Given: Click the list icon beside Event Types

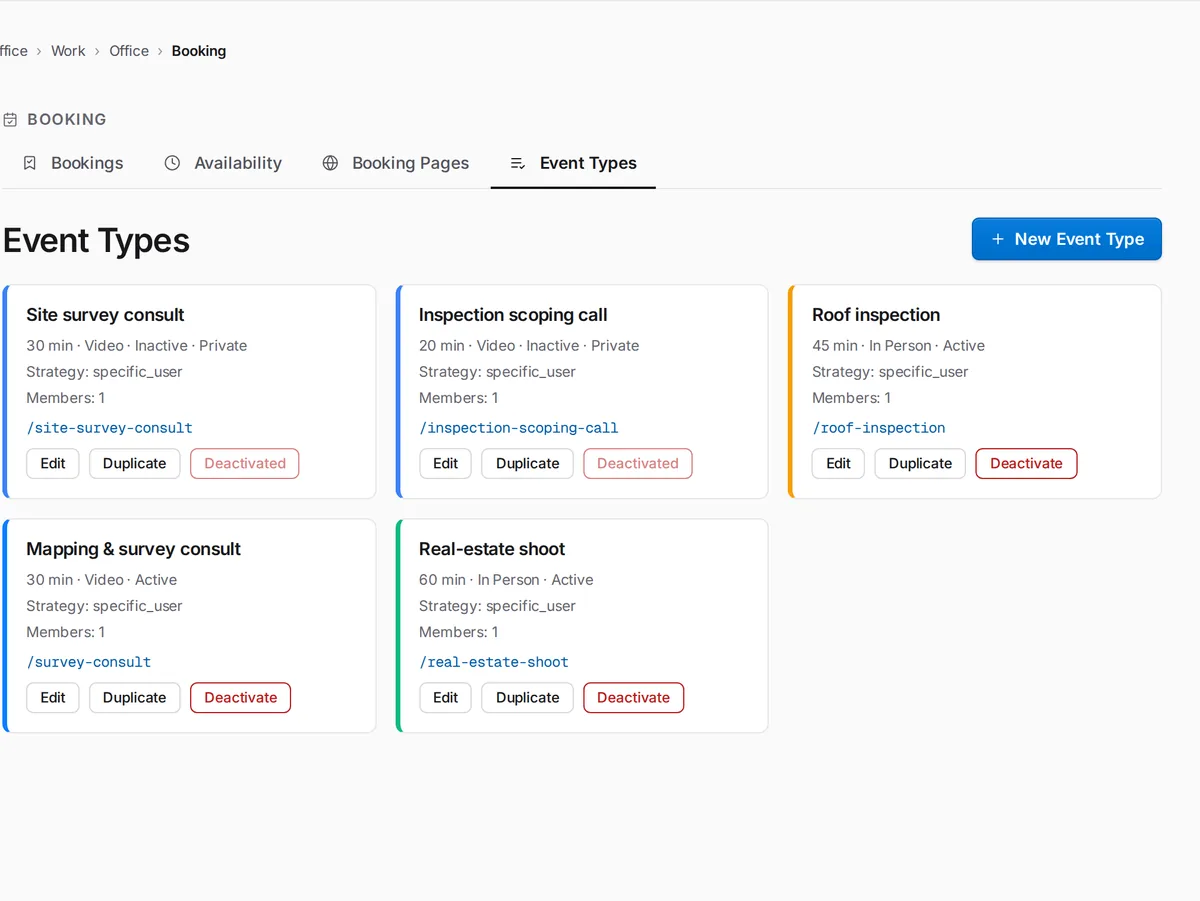Looking at the screenshot, I should pos(518,163).
